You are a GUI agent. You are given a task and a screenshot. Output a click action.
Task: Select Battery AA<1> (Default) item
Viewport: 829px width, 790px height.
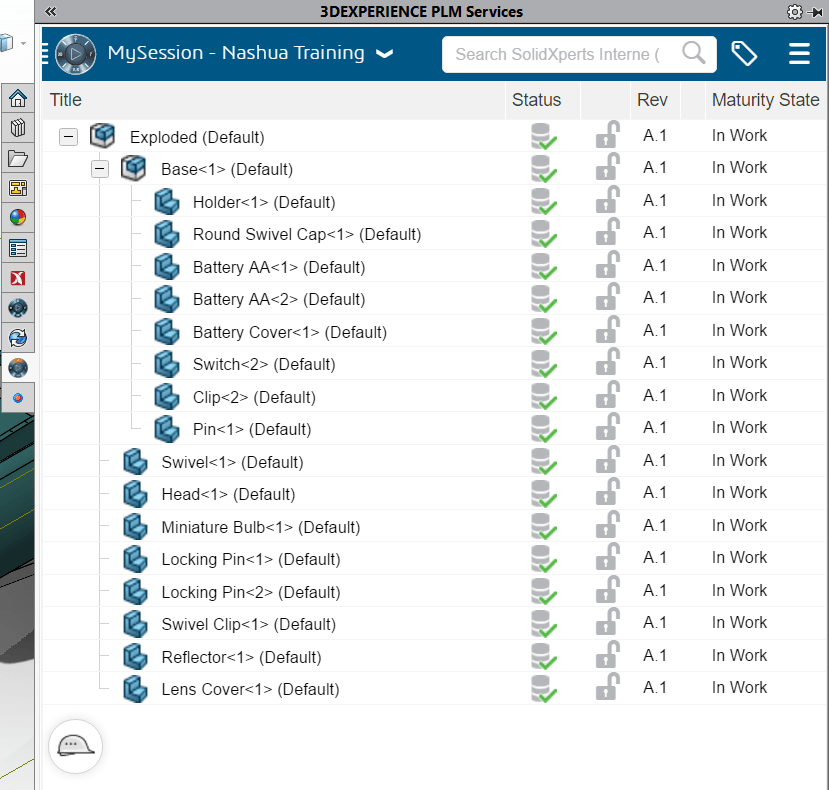[279, 268]
